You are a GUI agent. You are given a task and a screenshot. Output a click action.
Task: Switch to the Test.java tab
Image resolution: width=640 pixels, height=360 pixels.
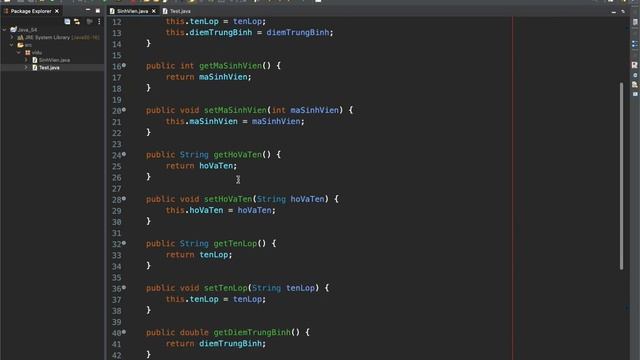[x=177, y=11]
